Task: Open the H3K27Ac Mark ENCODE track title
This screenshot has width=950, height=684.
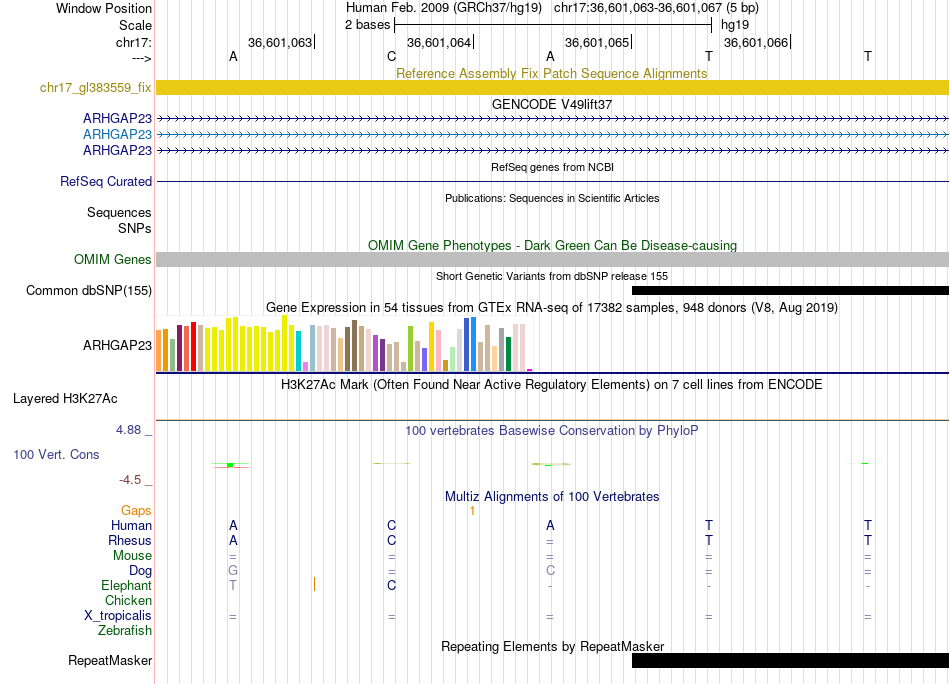Action: point(551,385)
